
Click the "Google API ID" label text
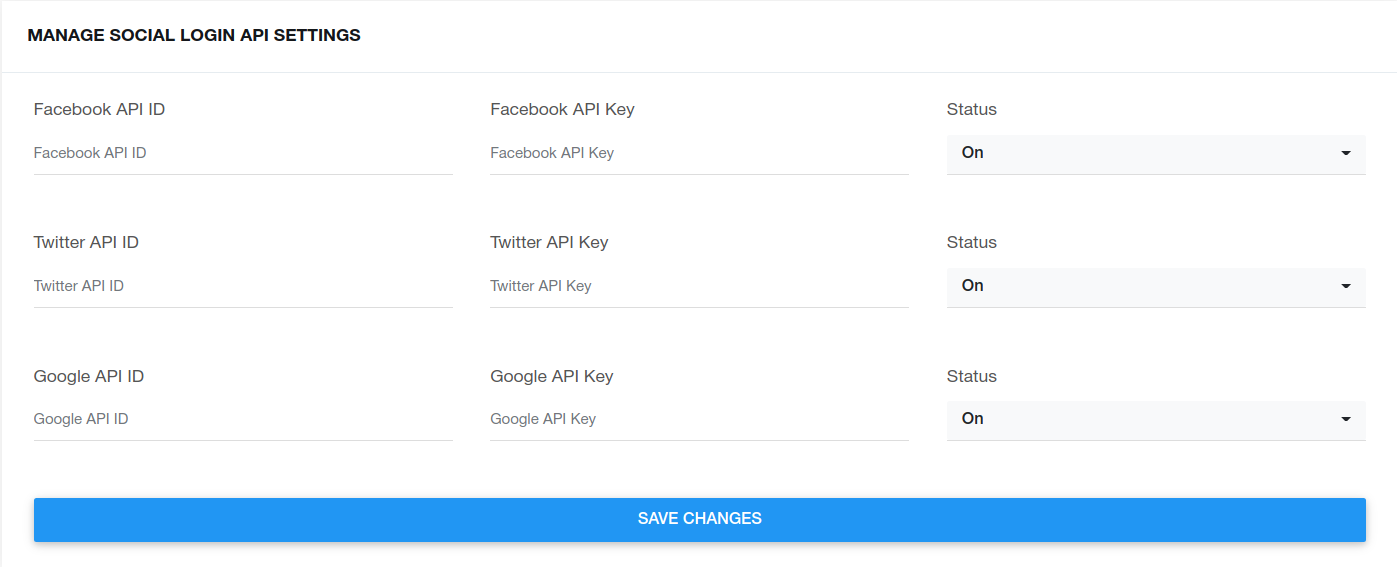pyautogui.click(x=89, y=376)
